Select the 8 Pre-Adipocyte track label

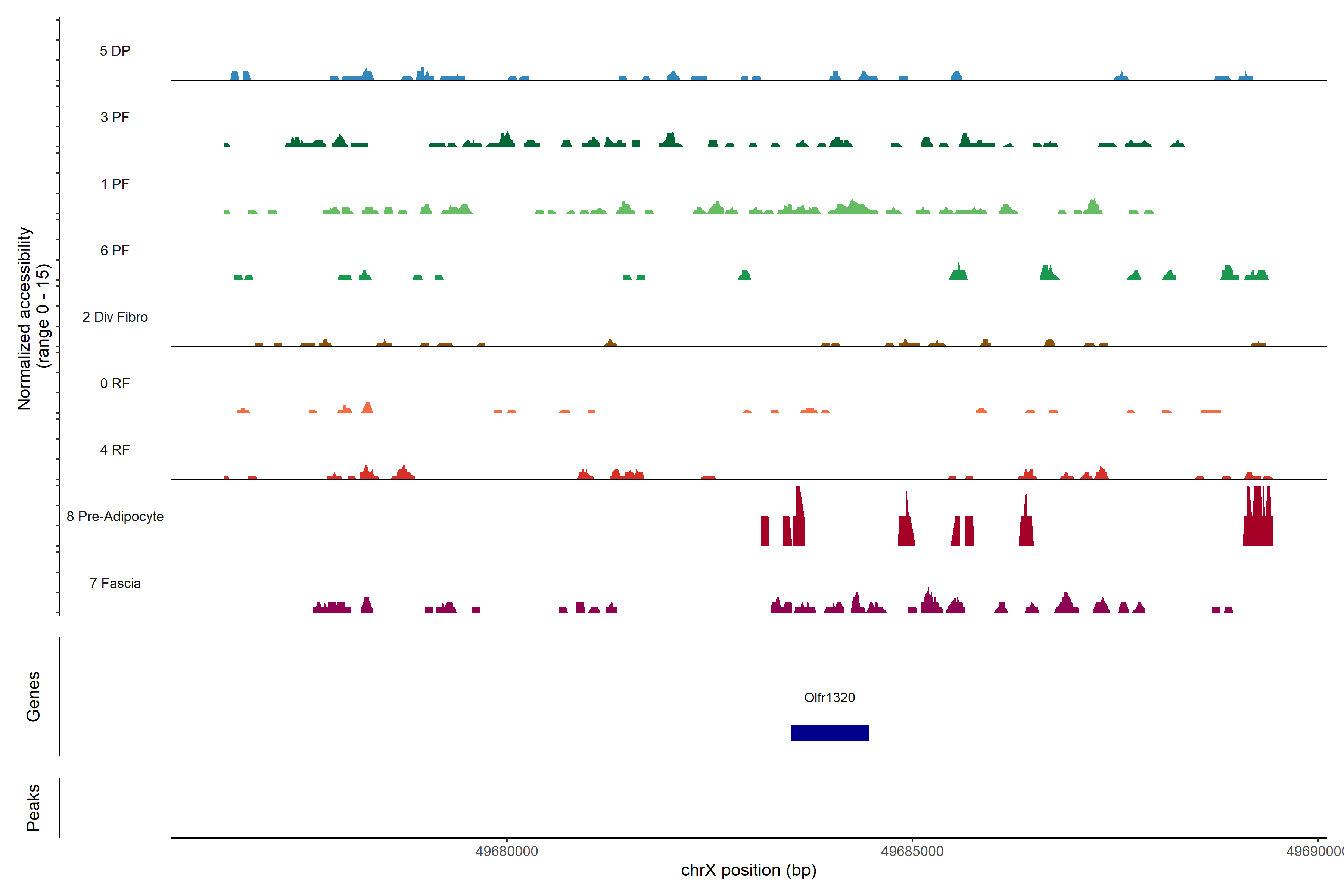115,516
